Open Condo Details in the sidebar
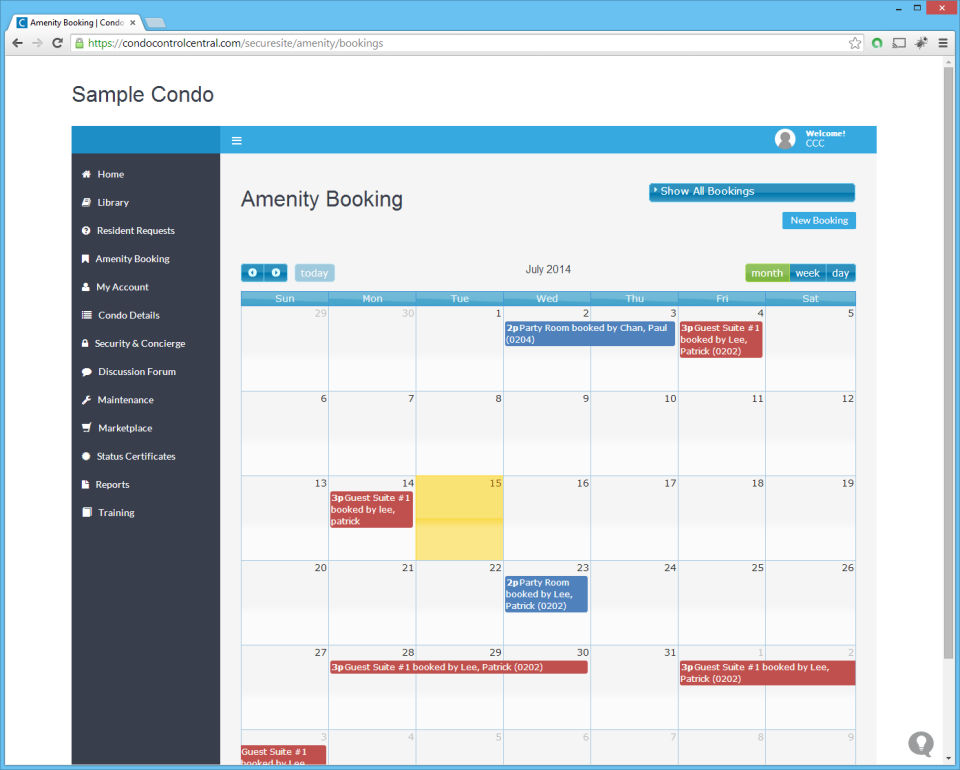Screen dimensions: 960x770 pos(129,315)
